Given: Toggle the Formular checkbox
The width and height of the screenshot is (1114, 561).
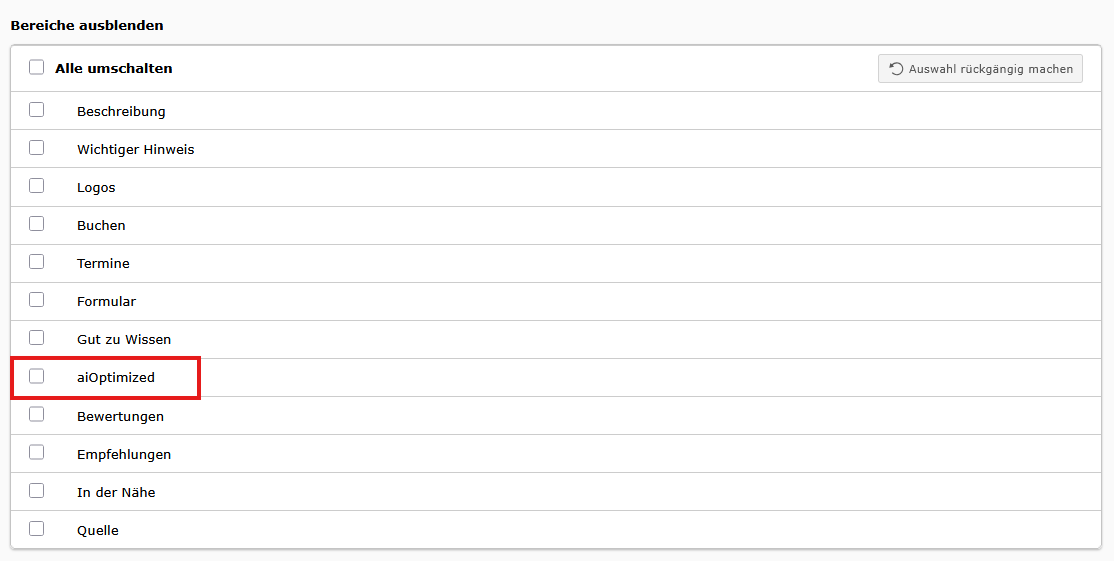Looking at the screenshot, I should click(x=37, y=300).
